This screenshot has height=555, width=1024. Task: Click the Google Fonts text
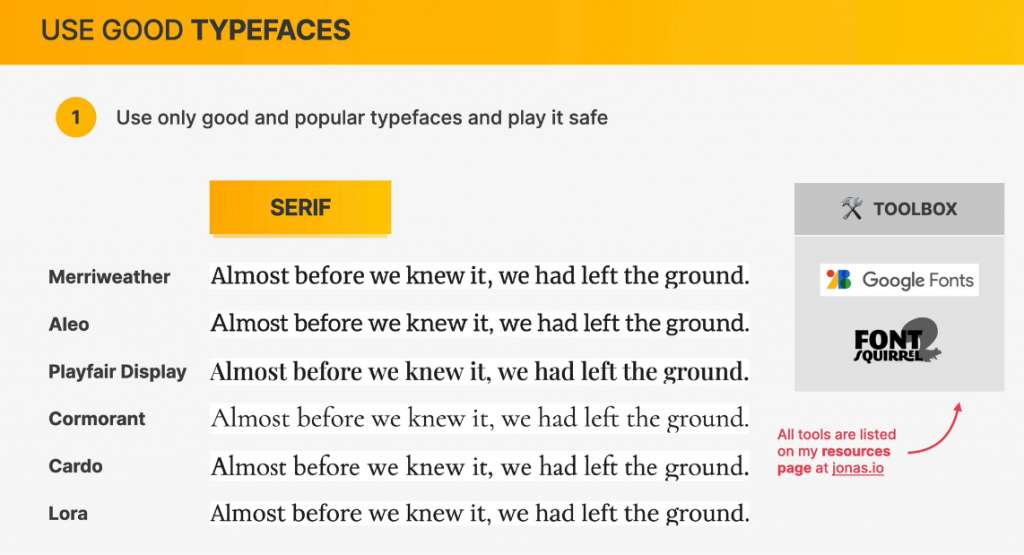(917, 280)
